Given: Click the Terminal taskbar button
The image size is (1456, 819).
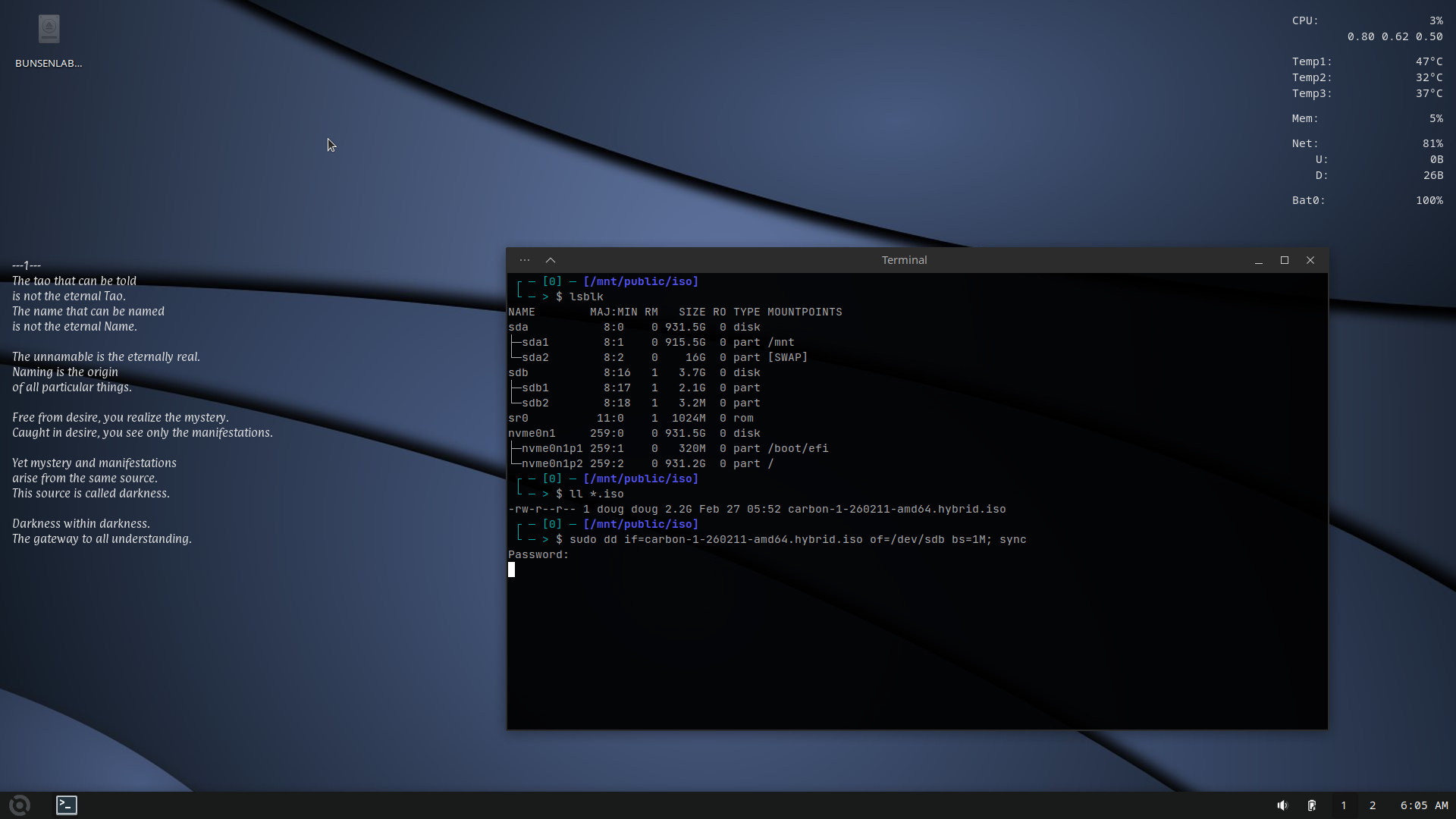Looking at the screenshot, I should (x=67, y=805).
